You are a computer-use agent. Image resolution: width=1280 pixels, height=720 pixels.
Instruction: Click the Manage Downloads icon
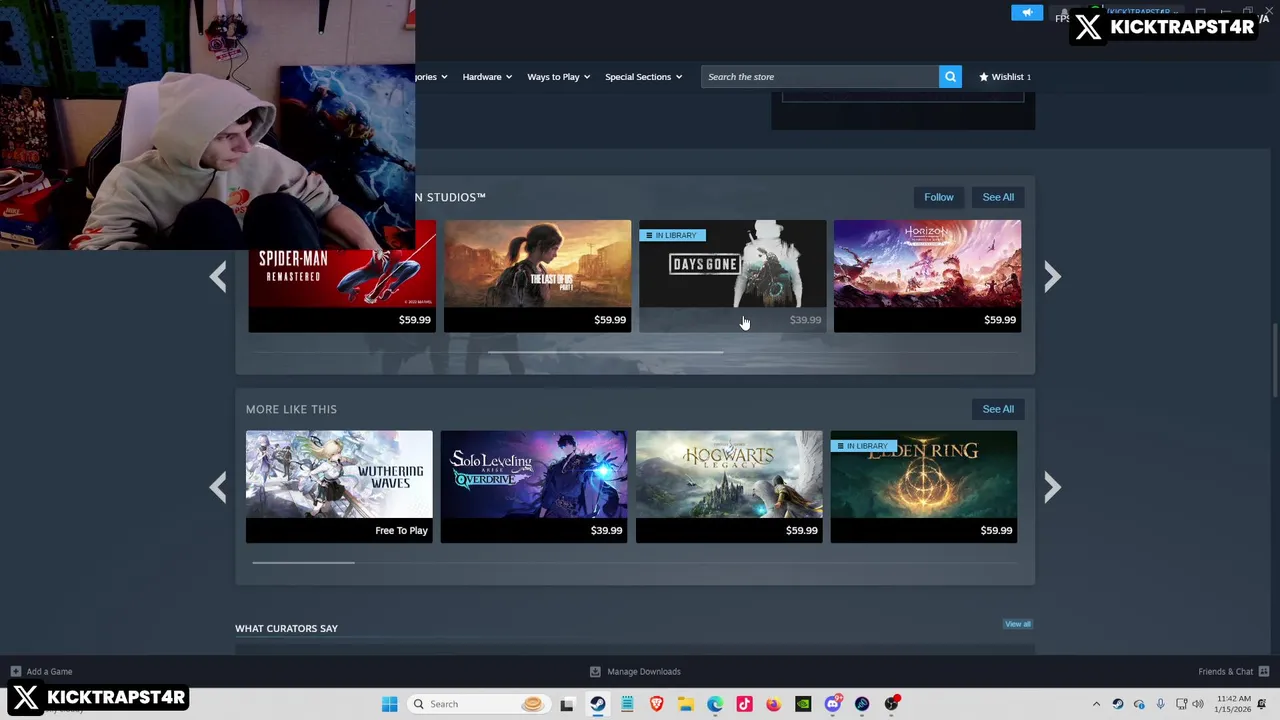click(595, 671)
